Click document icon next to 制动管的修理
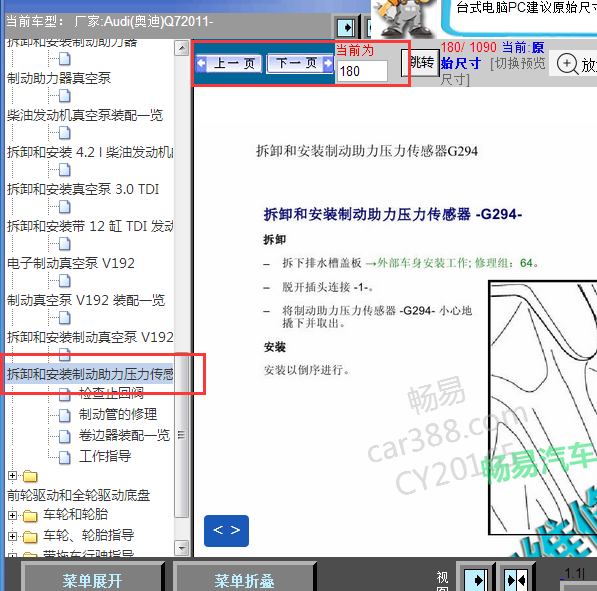Viewport: 597px width, 591px height. pos(65,415)
